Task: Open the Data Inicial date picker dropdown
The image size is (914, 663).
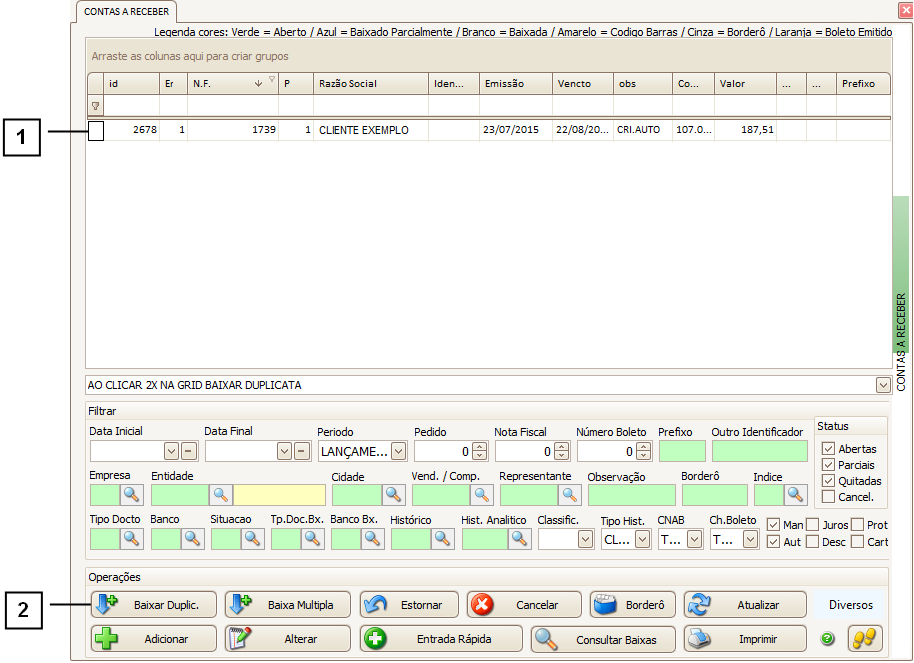Action: coord(171,451)
